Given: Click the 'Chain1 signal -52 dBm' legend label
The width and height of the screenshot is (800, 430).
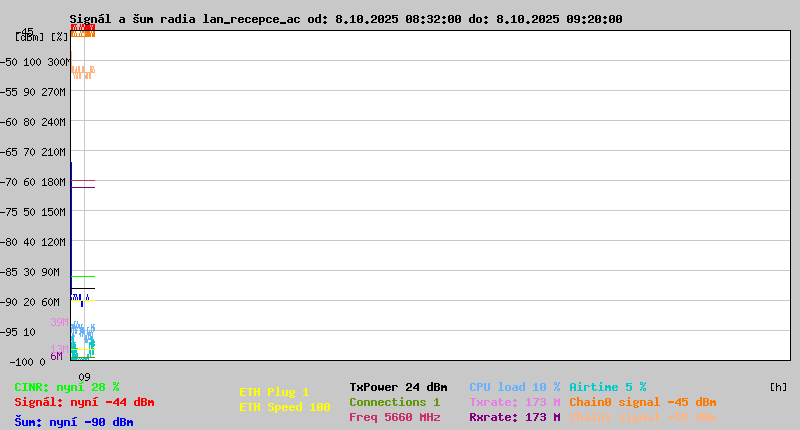Looking at the screenshot, I should click(643, 417).
